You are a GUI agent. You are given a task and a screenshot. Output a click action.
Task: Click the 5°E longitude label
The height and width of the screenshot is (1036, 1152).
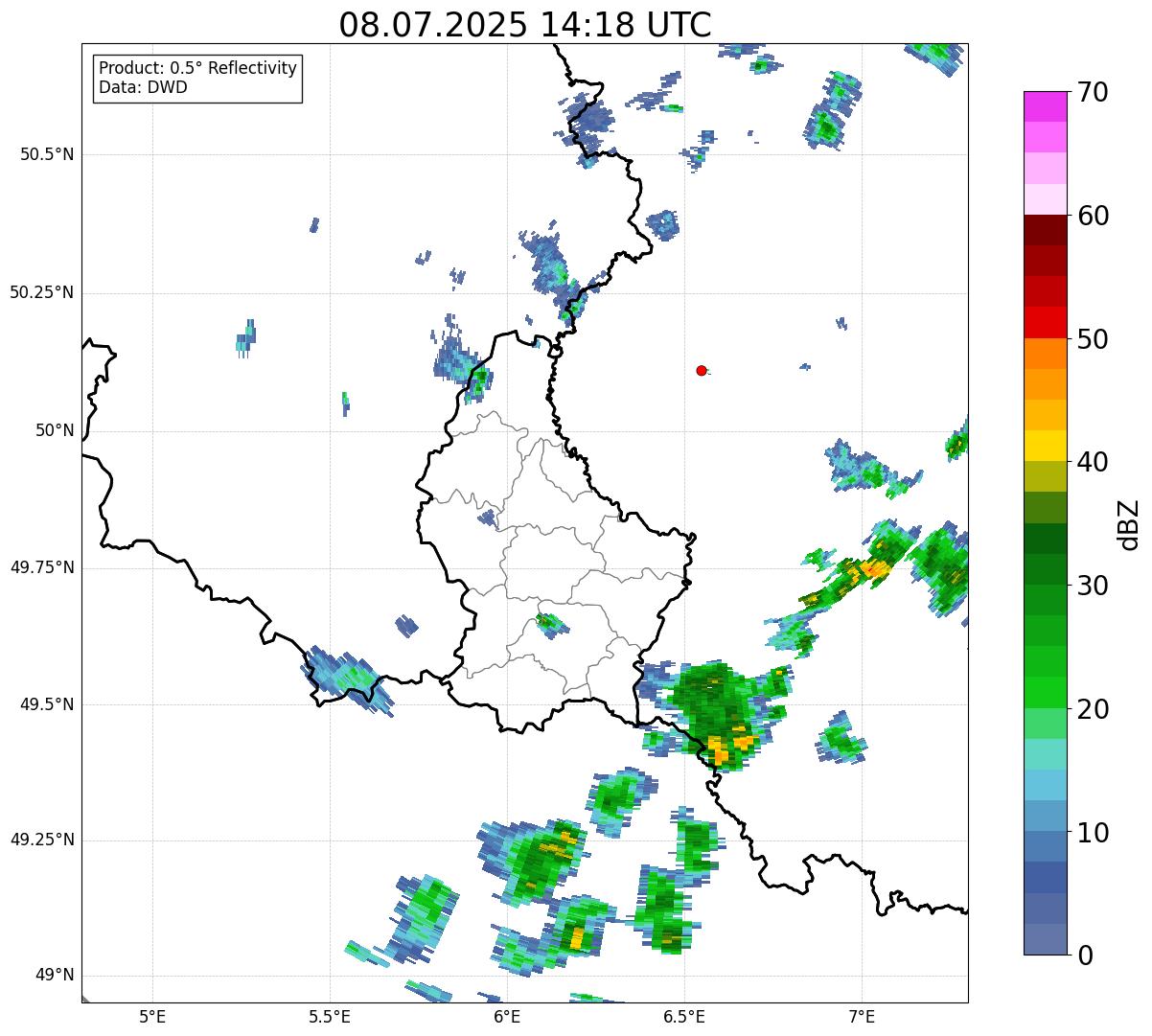coord(152,1016)
